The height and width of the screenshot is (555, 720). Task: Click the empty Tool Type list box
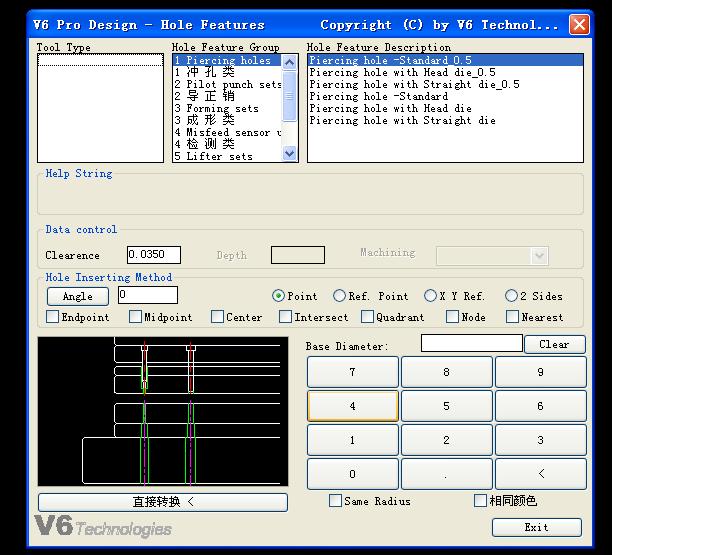click(x=101, y=108)
